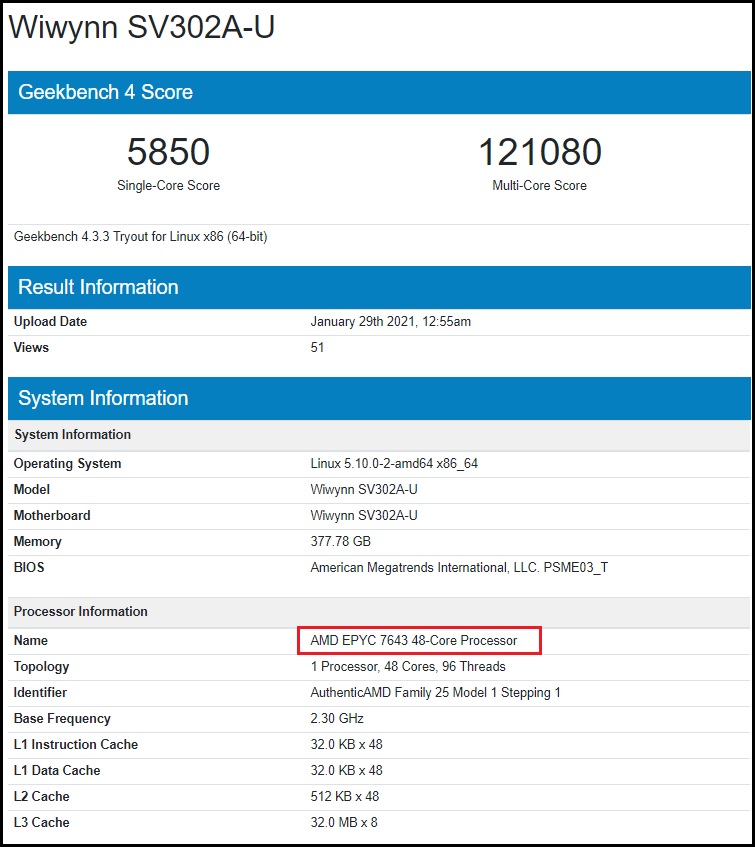Select AMD EPYC 7643 48-Core Processor text
Viewport: 755px width, 847px height.
click(414, 640)
